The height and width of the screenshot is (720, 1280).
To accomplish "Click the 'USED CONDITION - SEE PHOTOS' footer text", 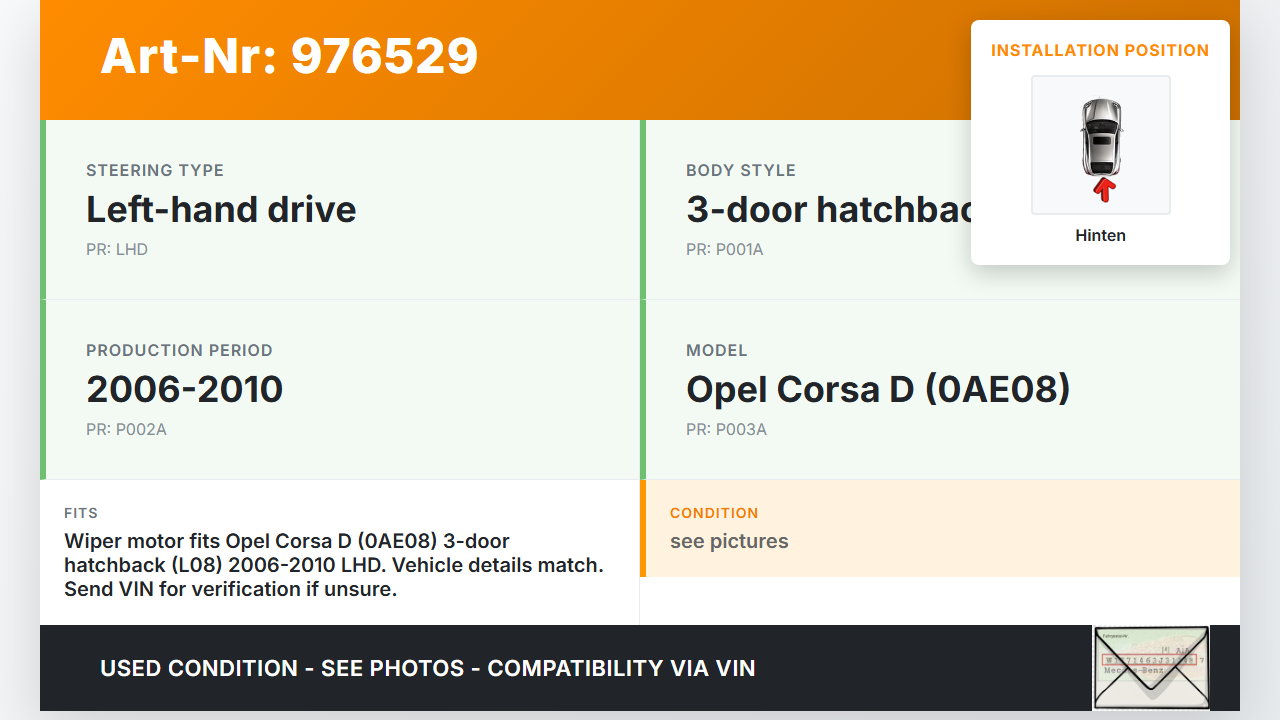I will tap(428, 668).
